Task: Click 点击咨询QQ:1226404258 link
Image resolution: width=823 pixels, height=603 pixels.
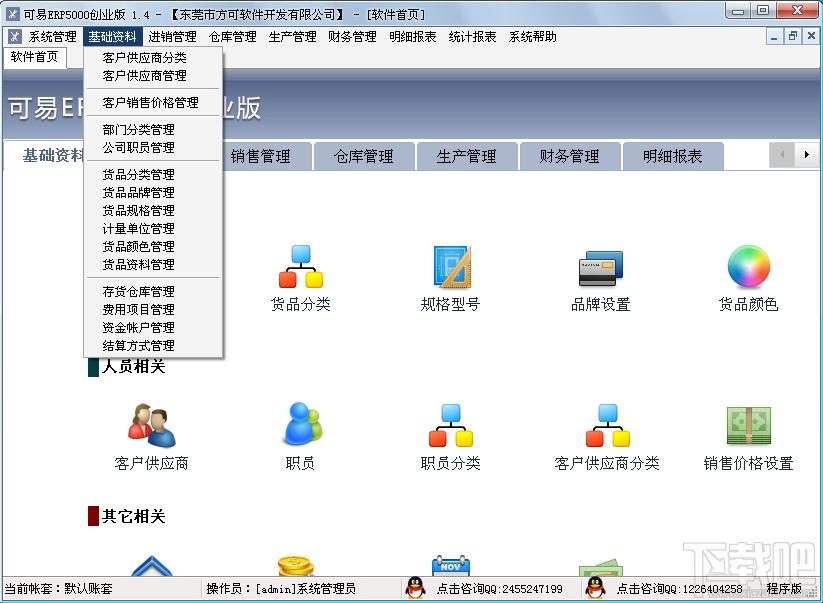Action: coord(679,589)
